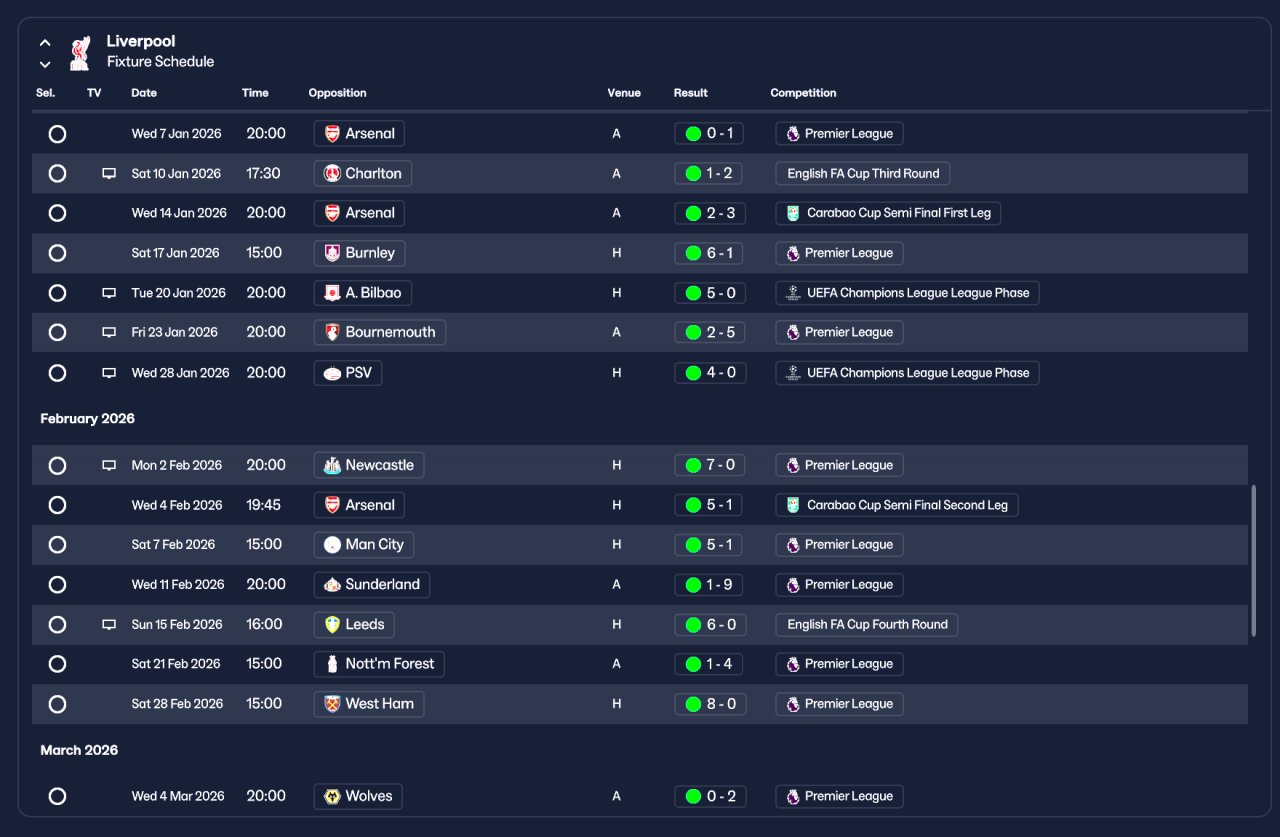The image size is (1280, 837).
Task: Click the green result dot for Sunderland 1-9
Action: [693, 585]
